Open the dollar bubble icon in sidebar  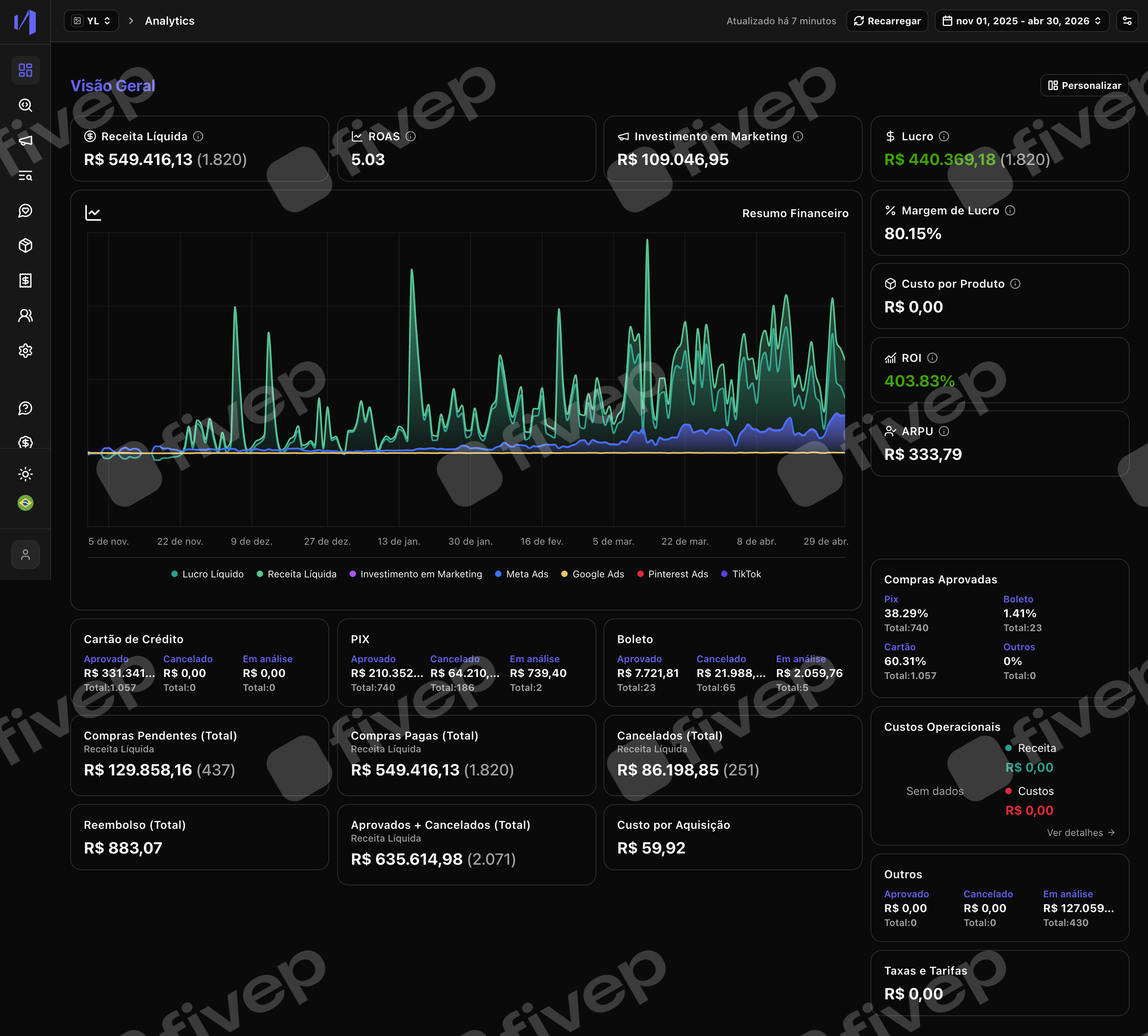(26, 442)
